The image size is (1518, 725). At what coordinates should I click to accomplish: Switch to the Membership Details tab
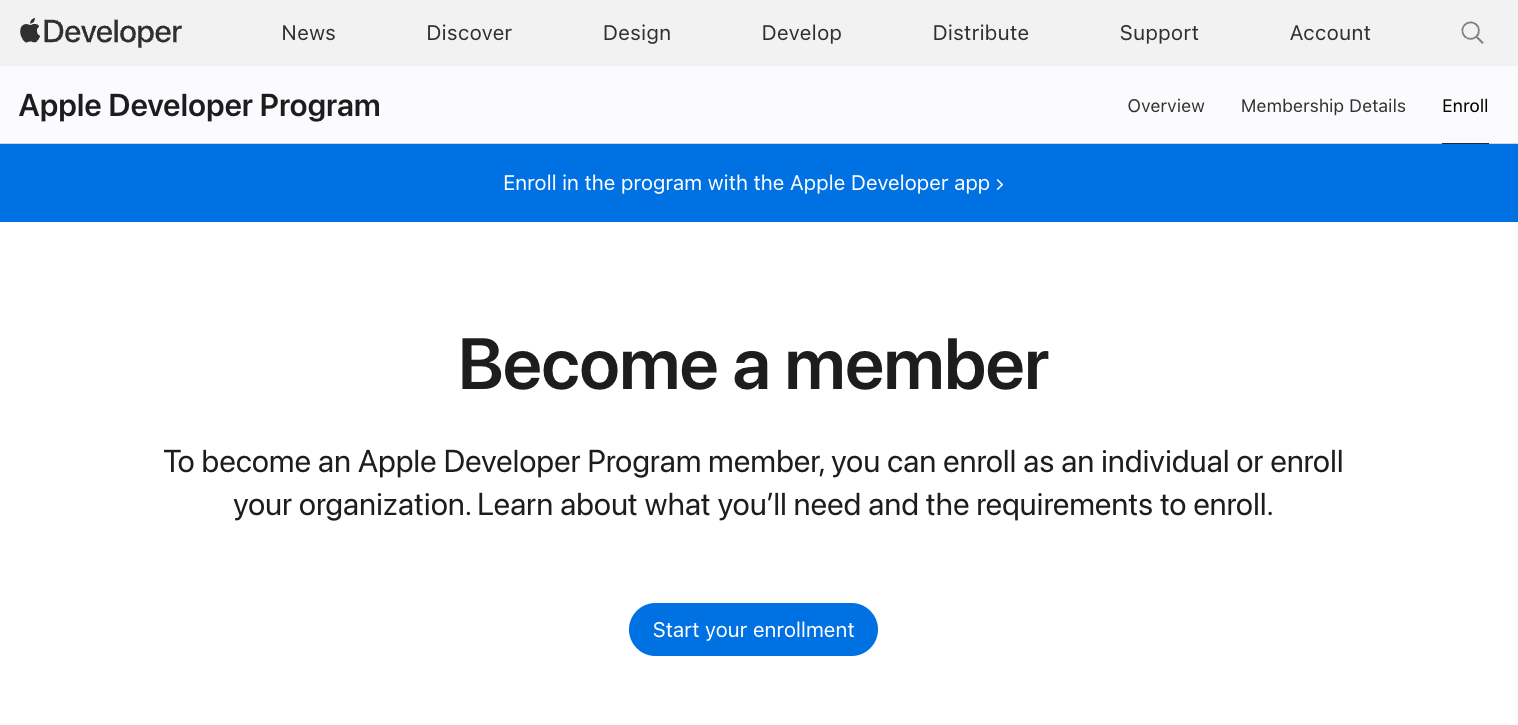pos(1323,105)
